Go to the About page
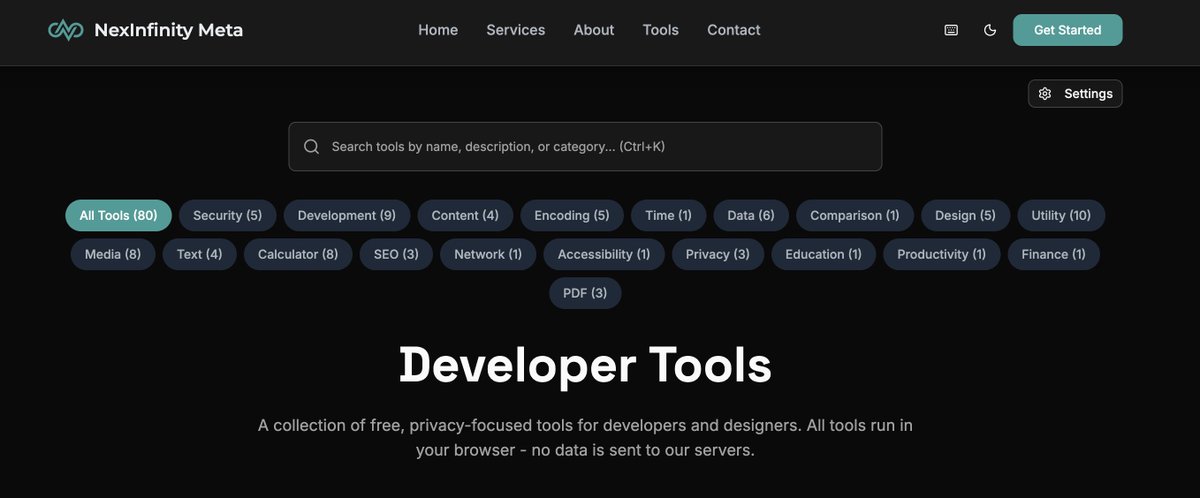The height and width of the screenshot is (498, 1200). coord(594,30)
